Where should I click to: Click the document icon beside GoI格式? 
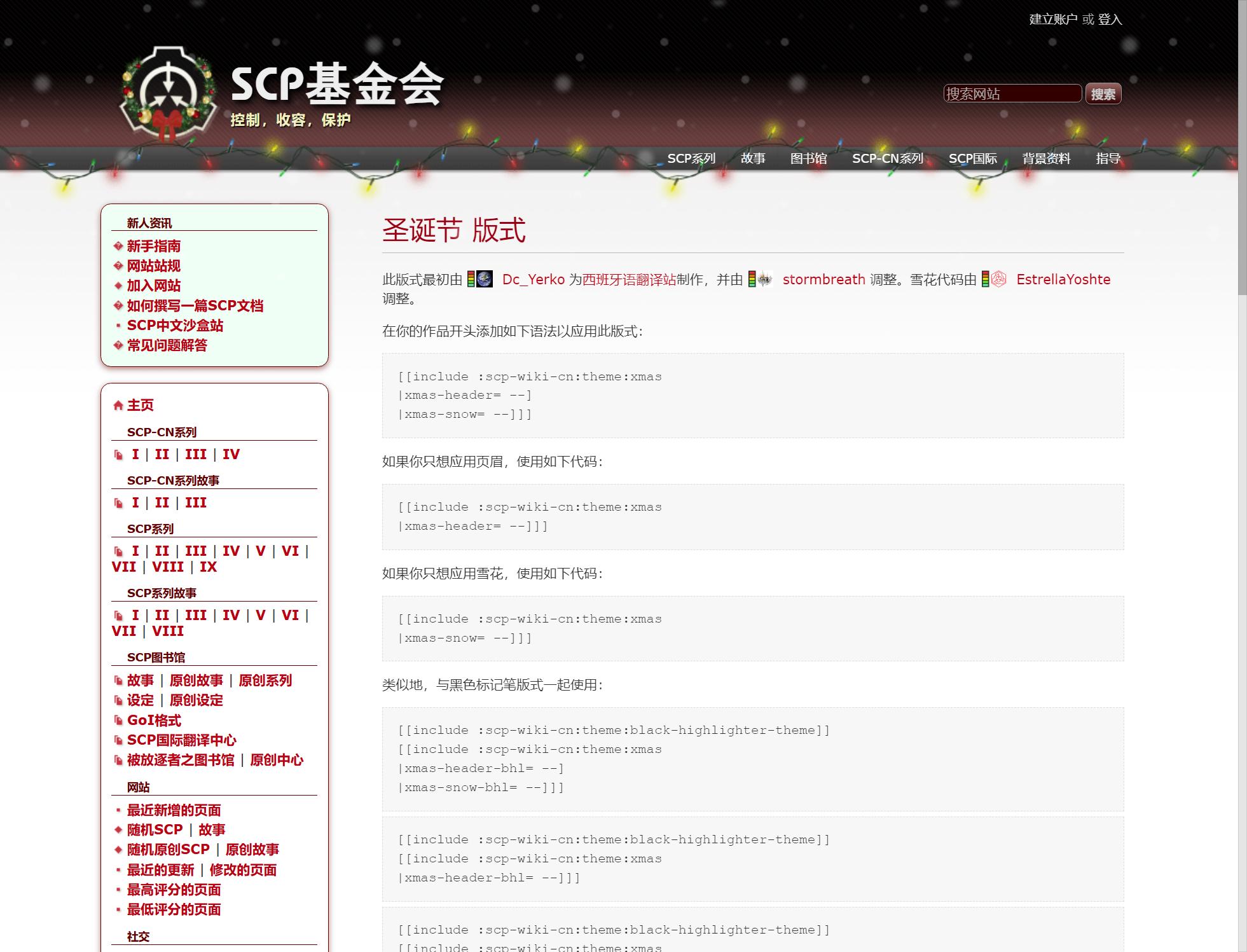click(x=118, y=721)
